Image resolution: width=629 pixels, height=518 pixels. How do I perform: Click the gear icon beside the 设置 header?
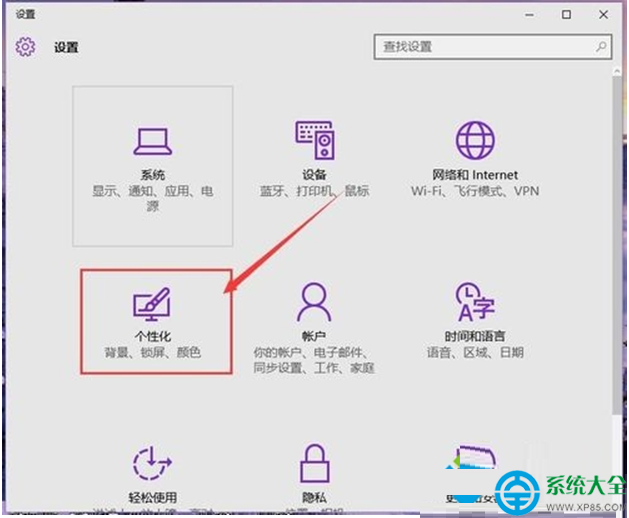[x=26, y=47]
